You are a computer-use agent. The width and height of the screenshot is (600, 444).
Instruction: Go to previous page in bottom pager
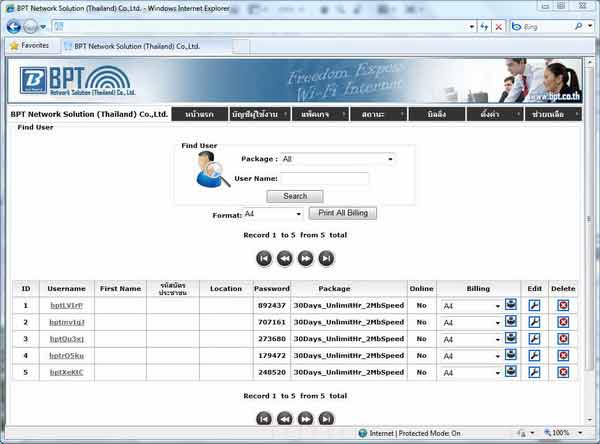[284, 419]
